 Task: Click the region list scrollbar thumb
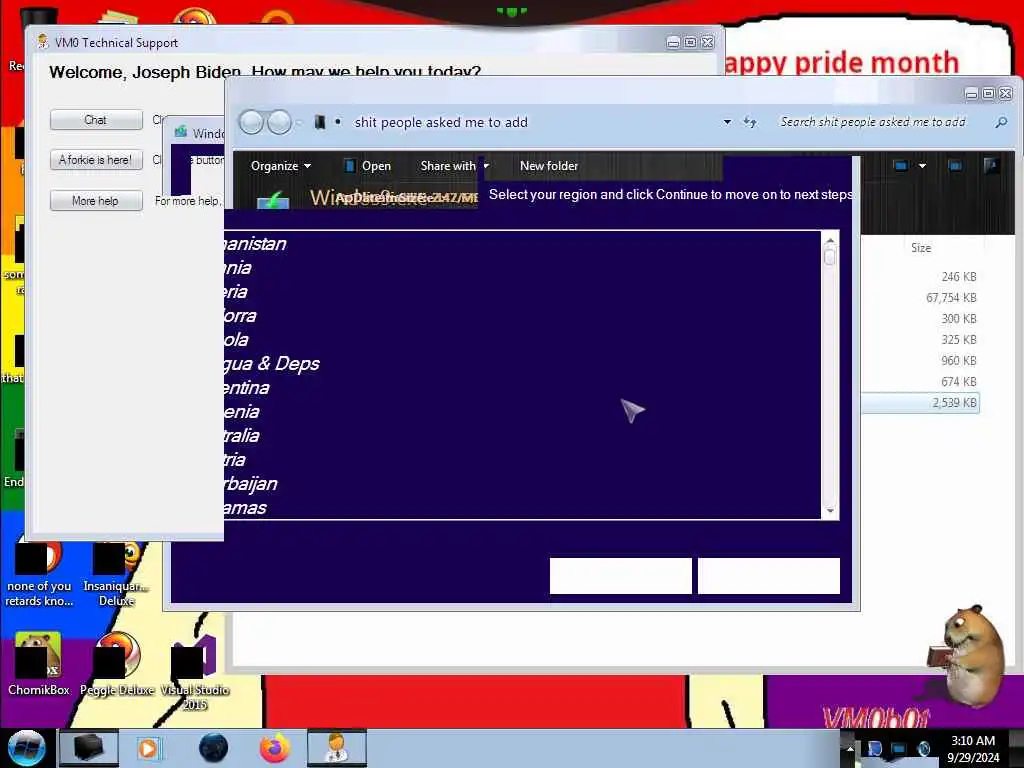click(830, 257)
